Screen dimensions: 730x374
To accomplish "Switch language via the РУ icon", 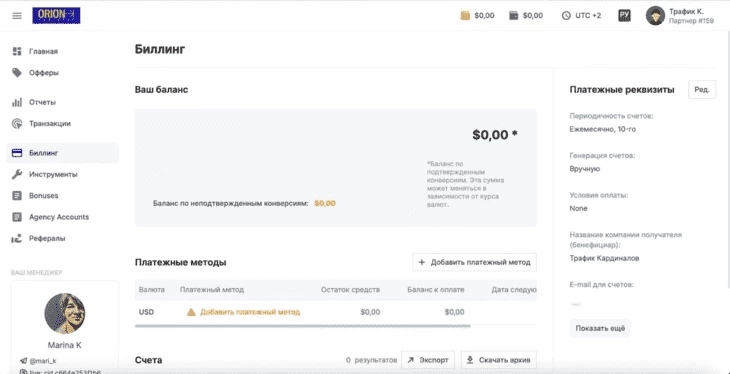I will (x=624, y=15).
